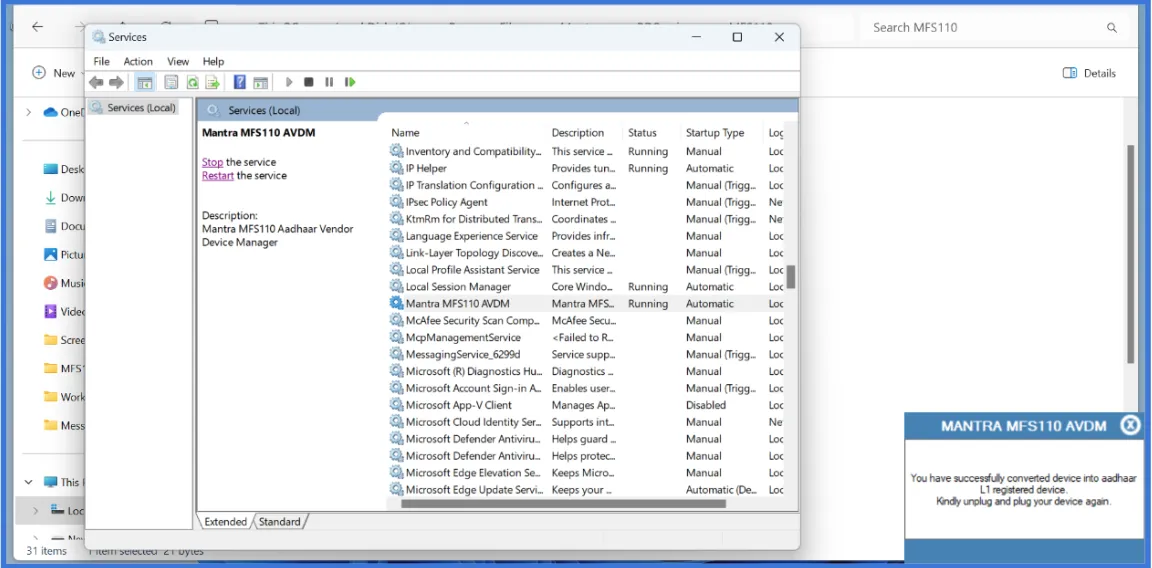Click the gear icon beside Local Session Manager
Image resolution: width=1152 pixels, height=568 pixels.
[x=397, y=287]
